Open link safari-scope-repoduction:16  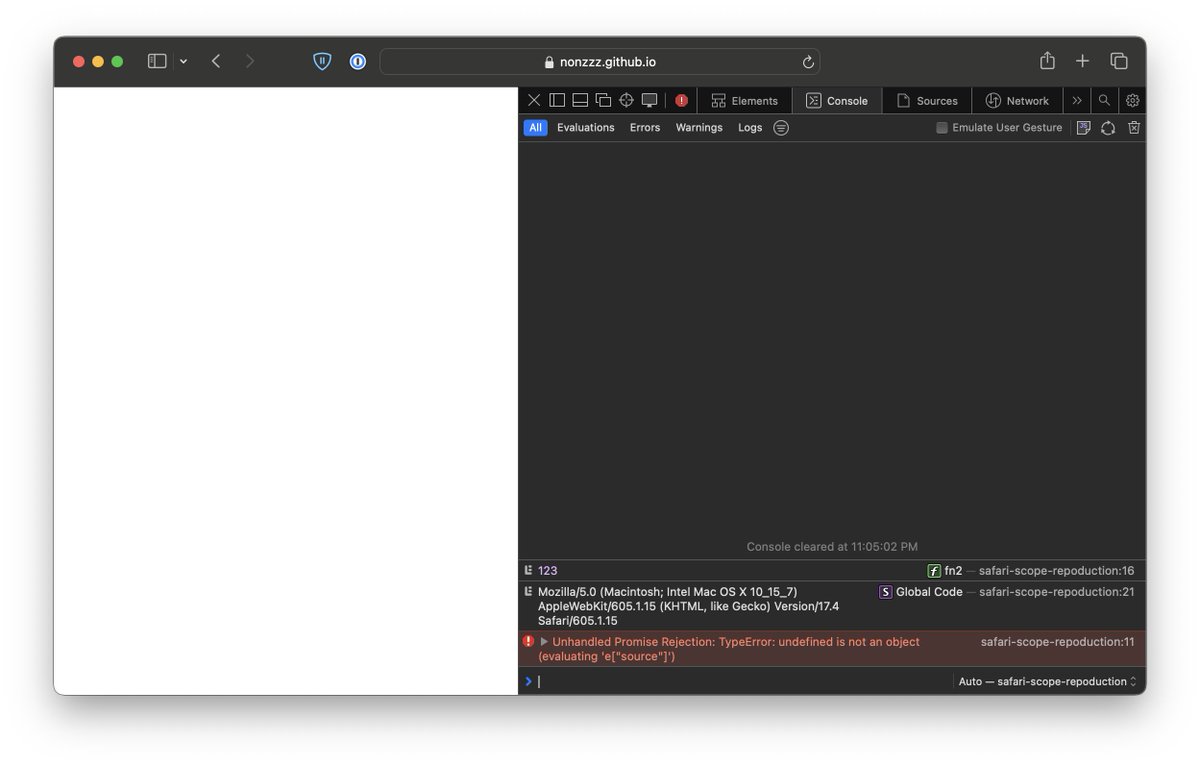pos(1056,571)
